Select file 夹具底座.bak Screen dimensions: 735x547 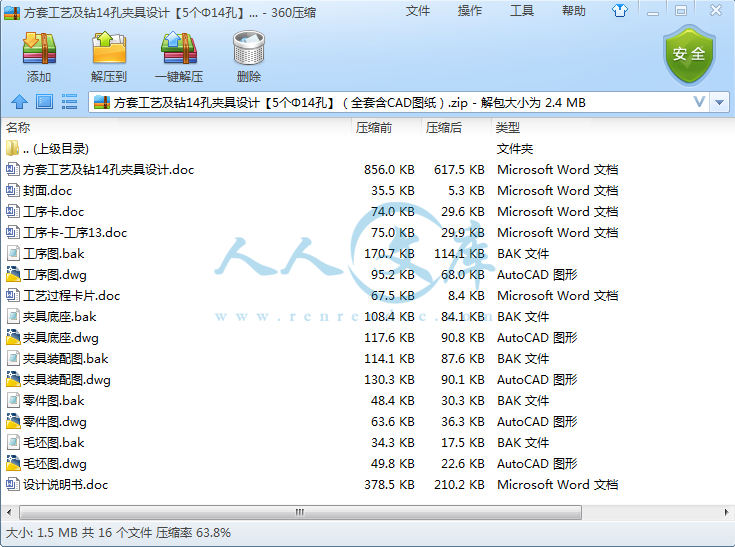coord(60,316)
